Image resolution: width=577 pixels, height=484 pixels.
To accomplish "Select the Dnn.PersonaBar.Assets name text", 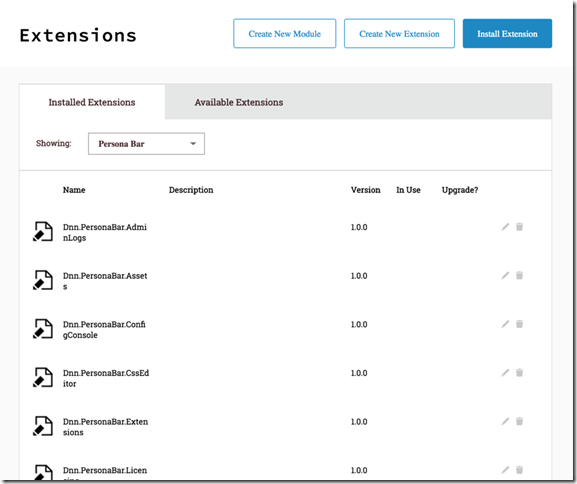I will (105, 281).
